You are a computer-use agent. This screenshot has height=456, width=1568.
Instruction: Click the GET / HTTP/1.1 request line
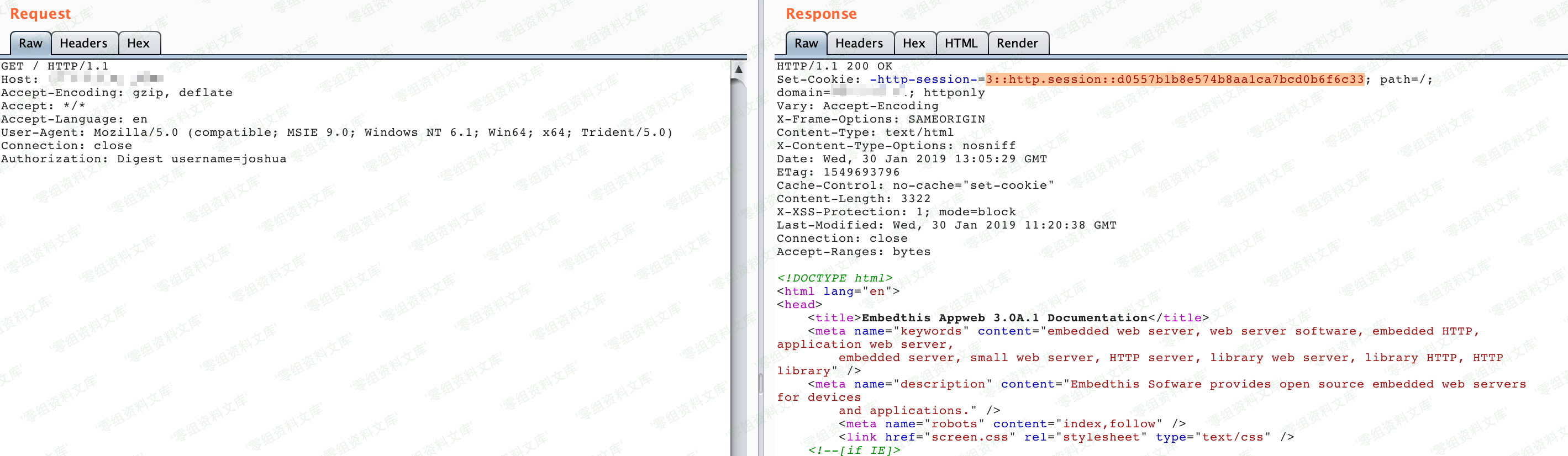pyautogui.click(x=55, y=66)
